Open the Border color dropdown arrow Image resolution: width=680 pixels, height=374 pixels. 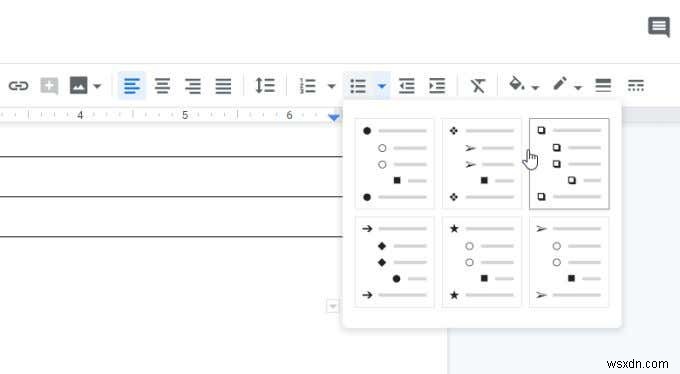[x=578, y=88]
